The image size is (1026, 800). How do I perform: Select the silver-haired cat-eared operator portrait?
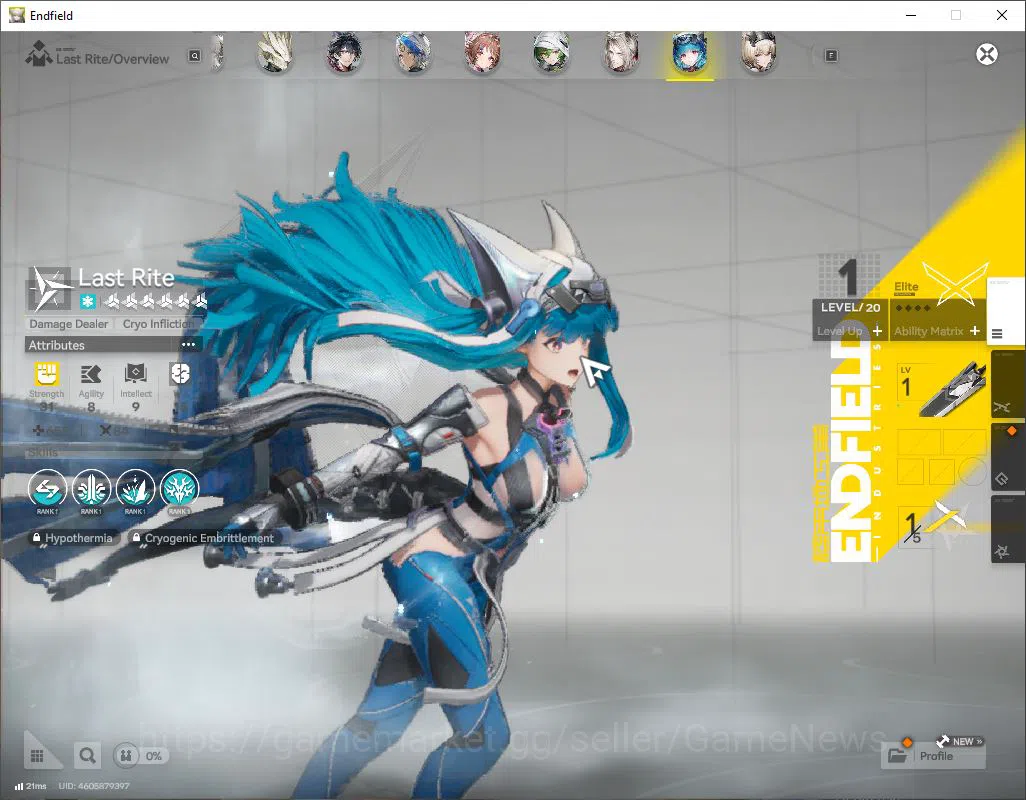pos(621,53)
